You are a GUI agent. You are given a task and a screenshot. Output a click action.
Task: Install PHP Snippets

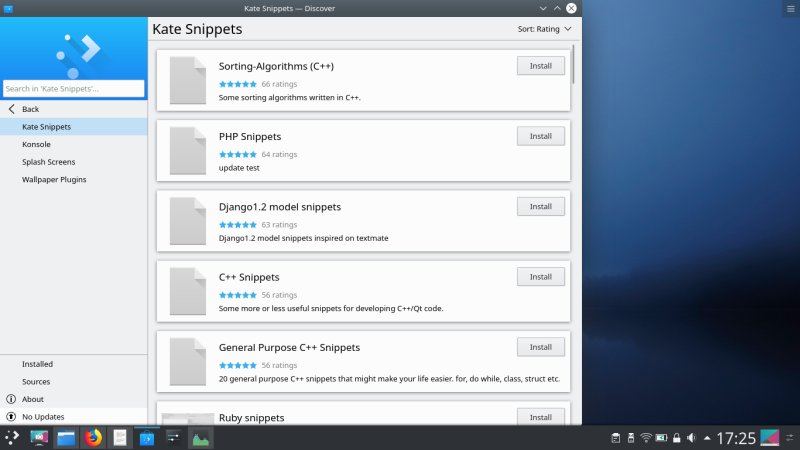point(541,136)
